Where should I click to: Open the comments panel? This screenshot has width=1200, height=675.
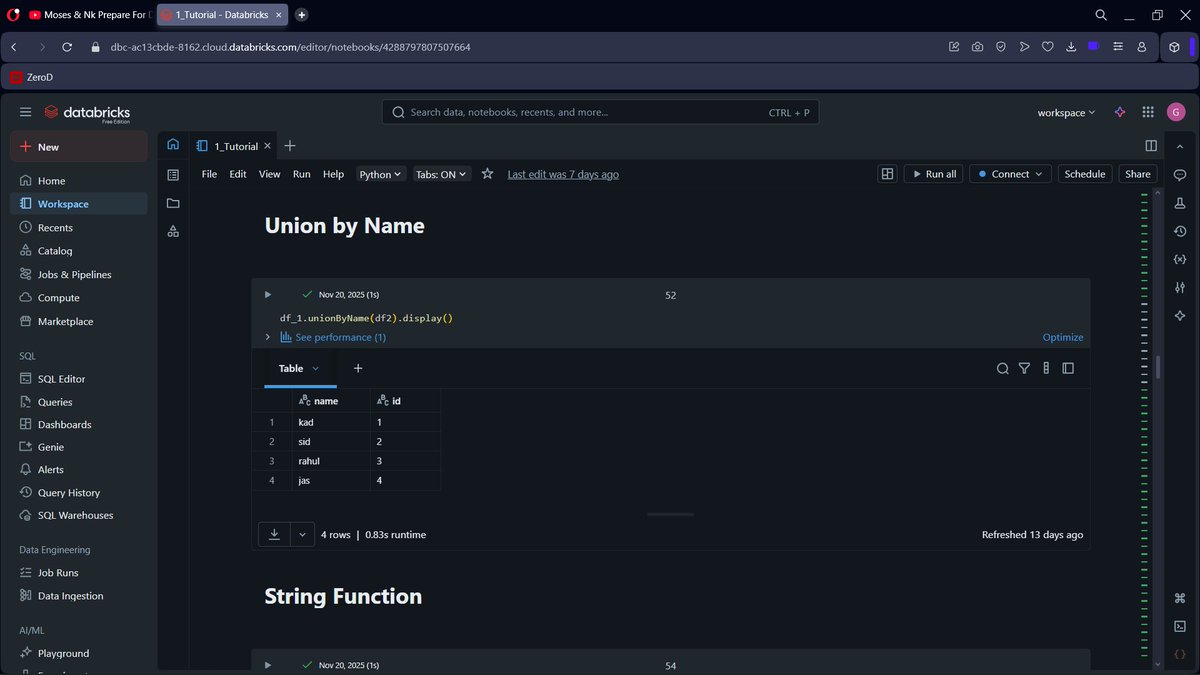tap(1180, 175)
